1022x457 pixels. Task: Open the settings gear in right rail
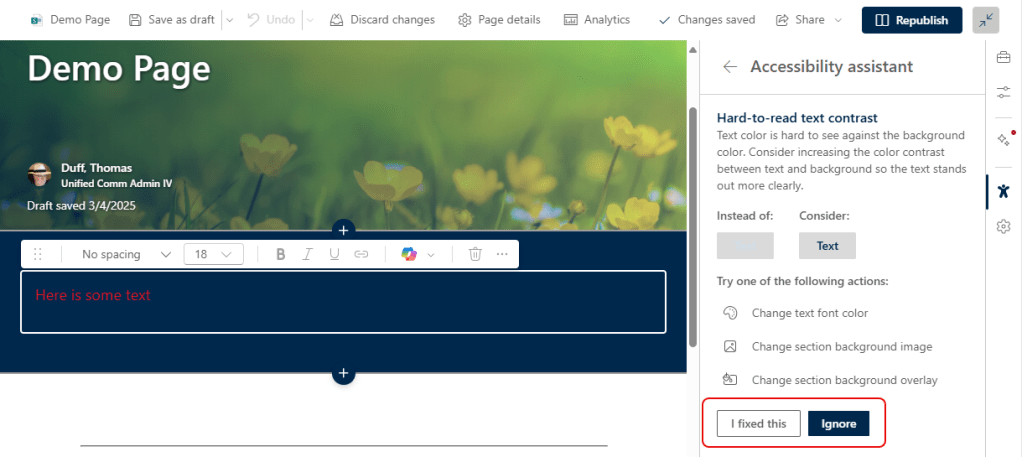[1003, 227]
